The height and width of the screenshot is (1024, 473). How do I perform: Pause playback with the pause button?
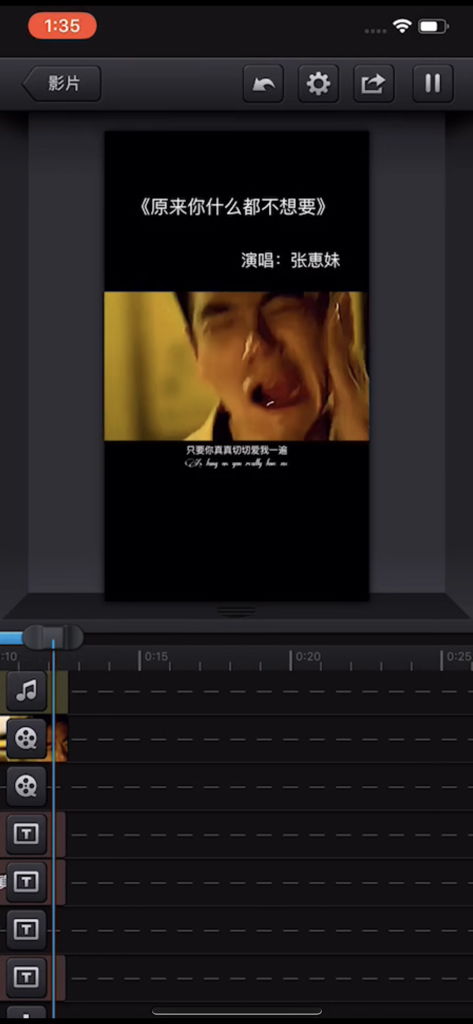(432, 84)
